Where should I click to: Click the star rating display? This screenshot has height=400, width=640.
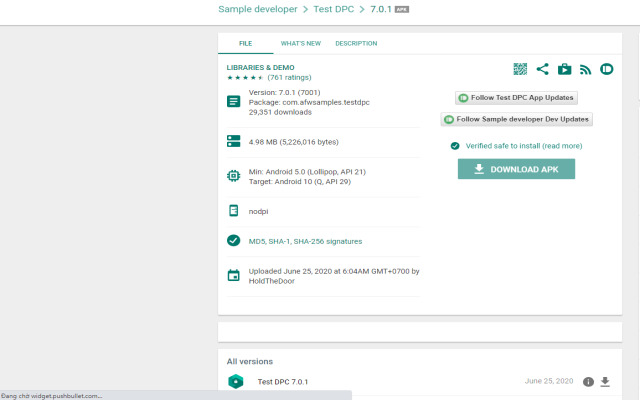click(245, 78)
